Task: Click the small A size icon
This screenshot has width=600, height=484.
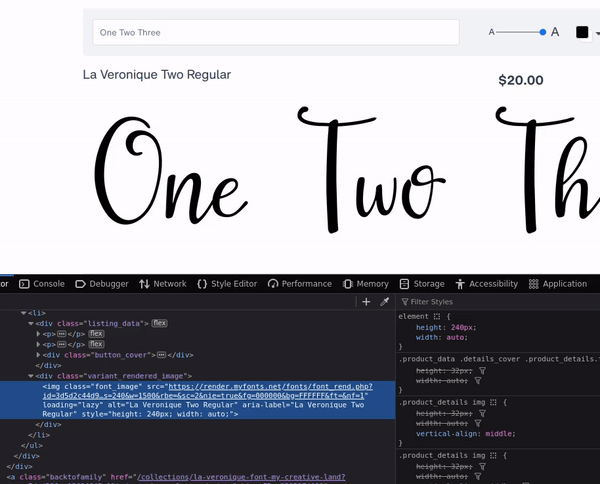Action: coord(491,32)
